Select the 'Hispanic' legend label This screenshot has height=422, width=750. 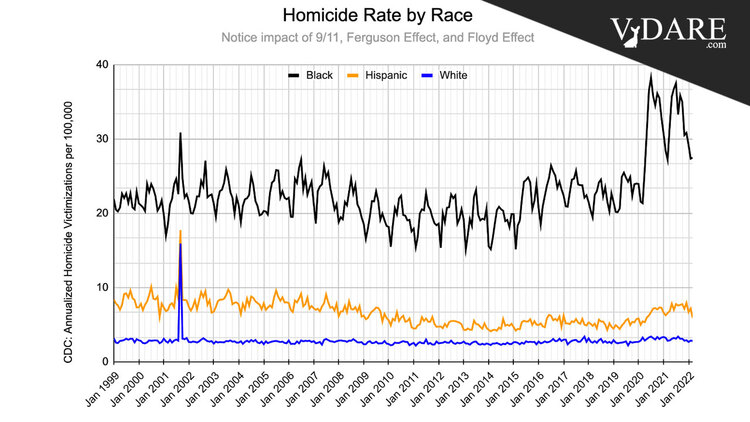point(386,76)
